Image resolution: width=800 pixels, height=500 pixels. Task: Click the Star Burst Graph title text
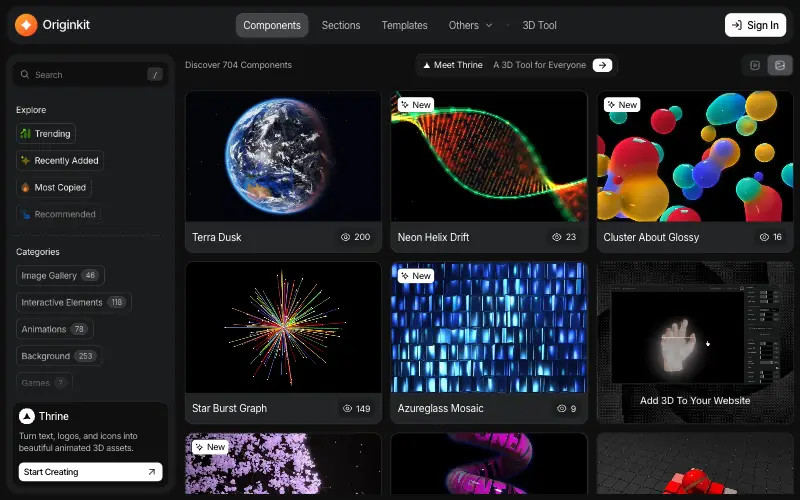[229, 408]
